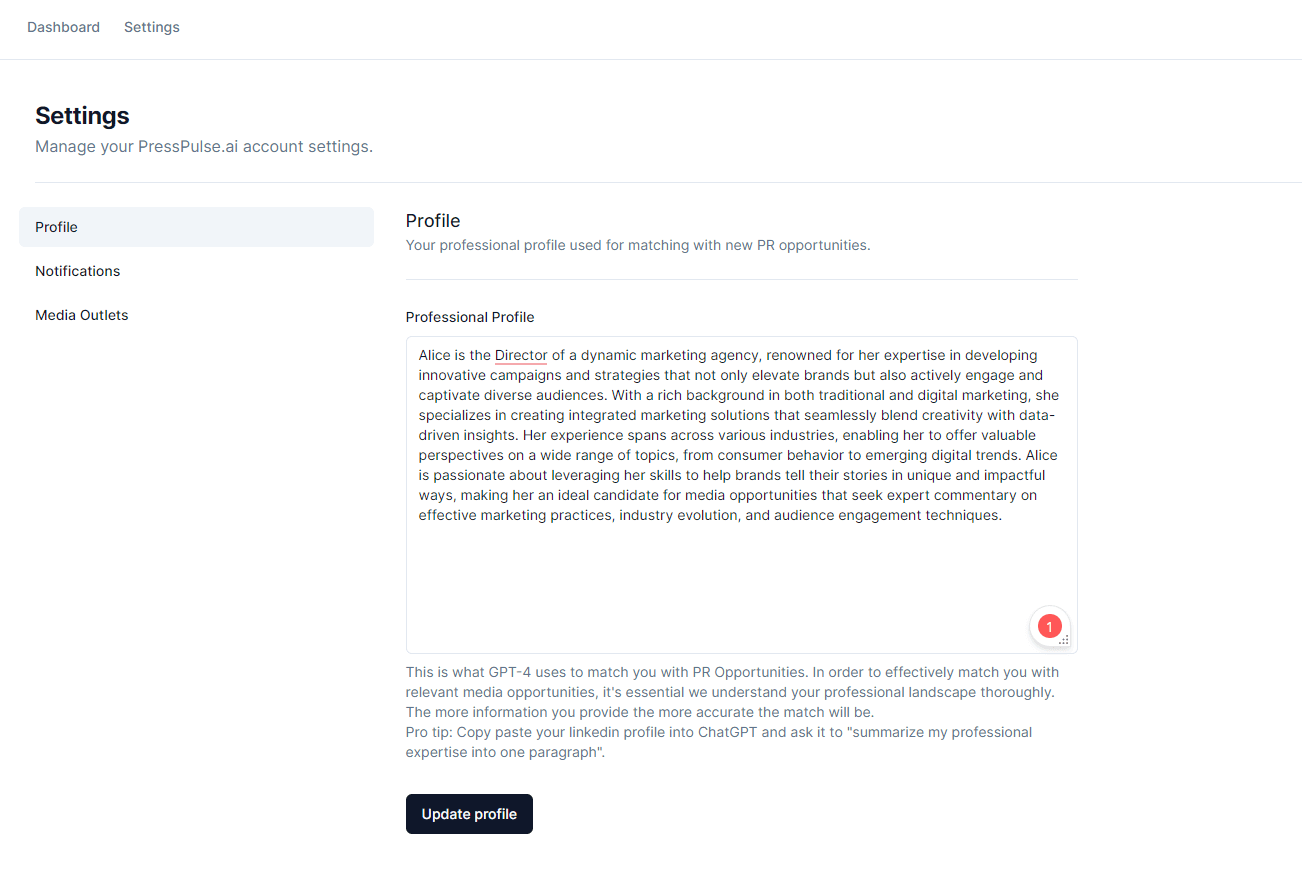The width and height of the screenshot is (1302, 883).
Task: Open the Dashboard page
Action: click(63, 27)
